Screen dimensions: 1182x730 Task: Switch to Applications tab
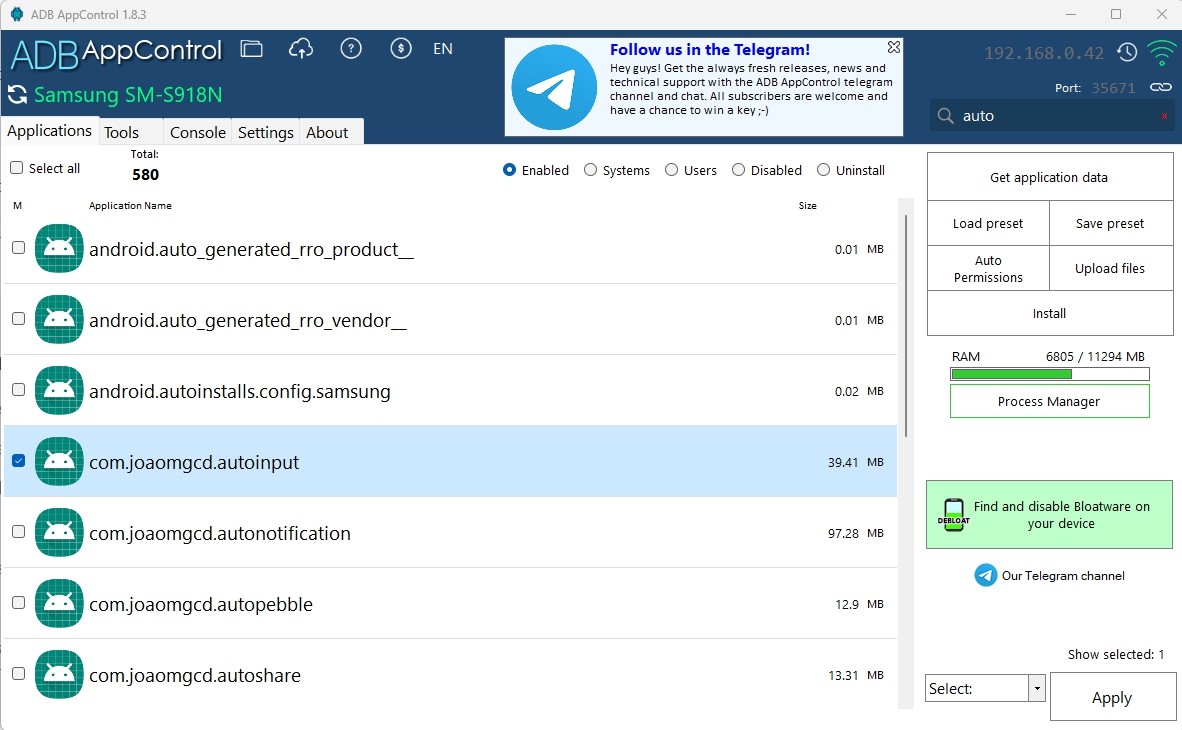pyautogui.click(x=50, y=130)
